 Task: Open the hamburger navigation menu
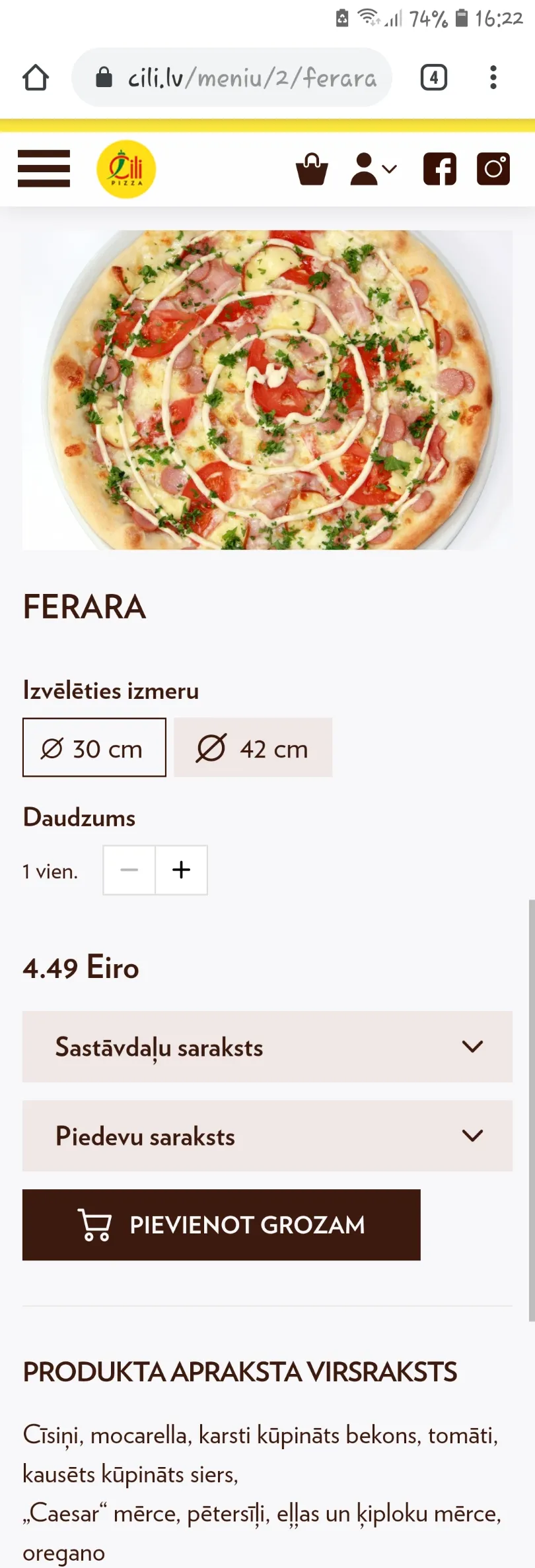[44, 168]
